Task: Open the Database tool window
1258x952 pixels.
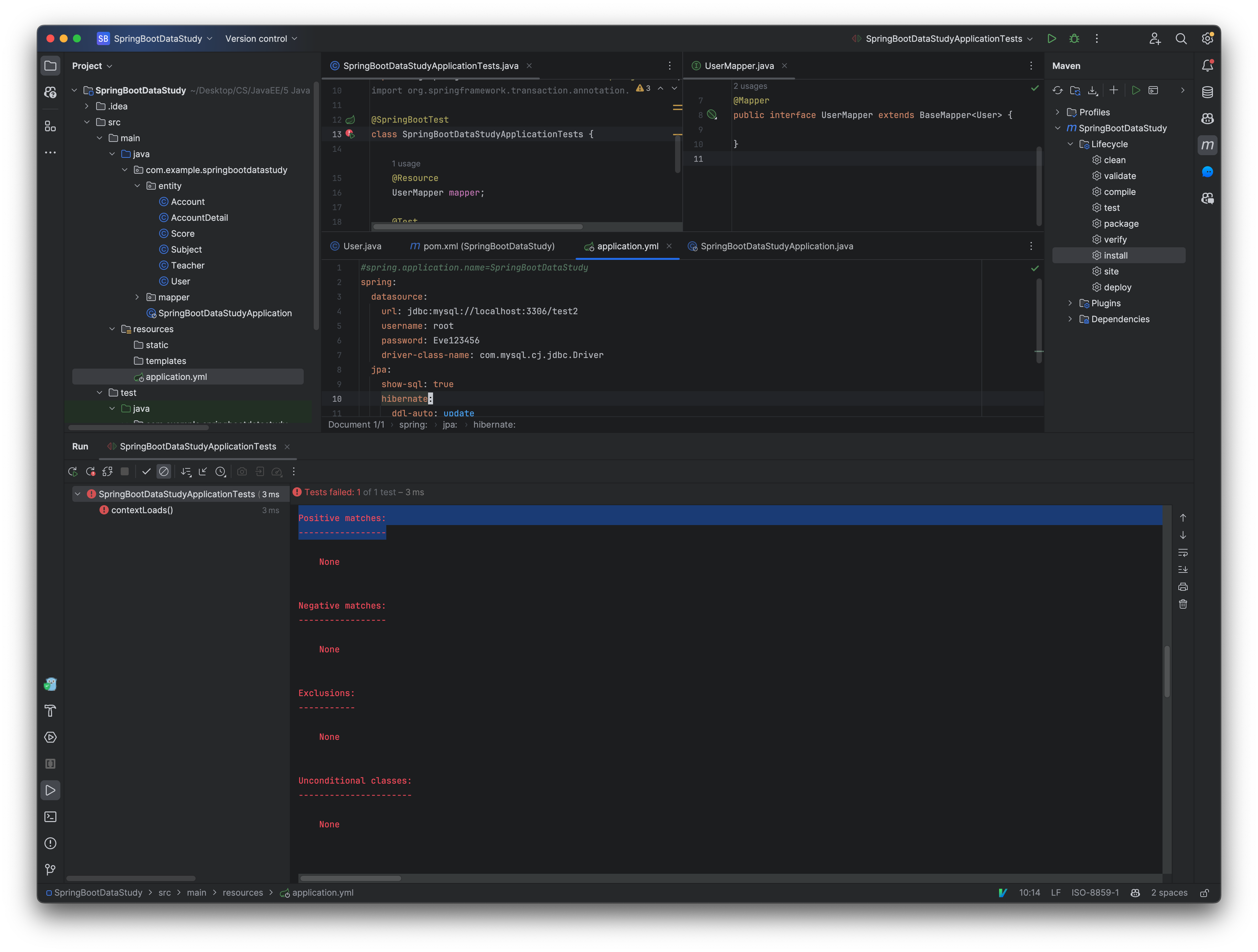Action: point(1207,91)
